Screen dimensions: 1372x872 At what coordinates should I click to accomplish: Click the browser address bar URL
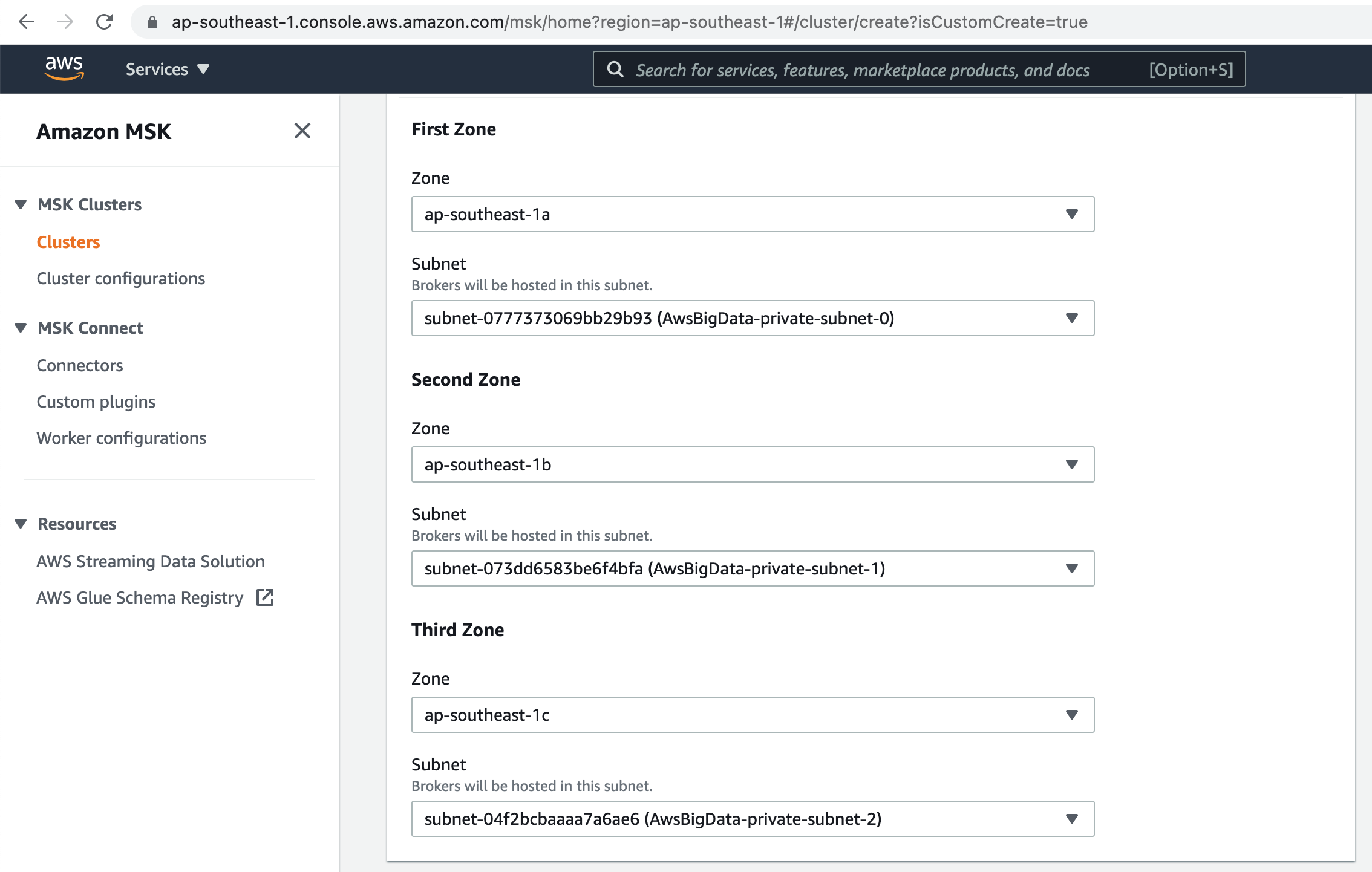click(629, 22)
